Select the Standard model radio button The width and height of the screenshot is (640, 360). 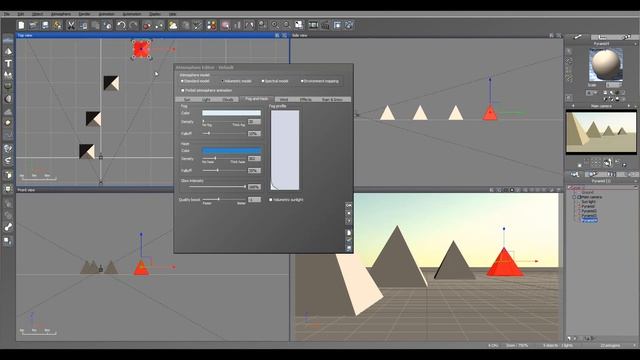[x=182, y=81]
